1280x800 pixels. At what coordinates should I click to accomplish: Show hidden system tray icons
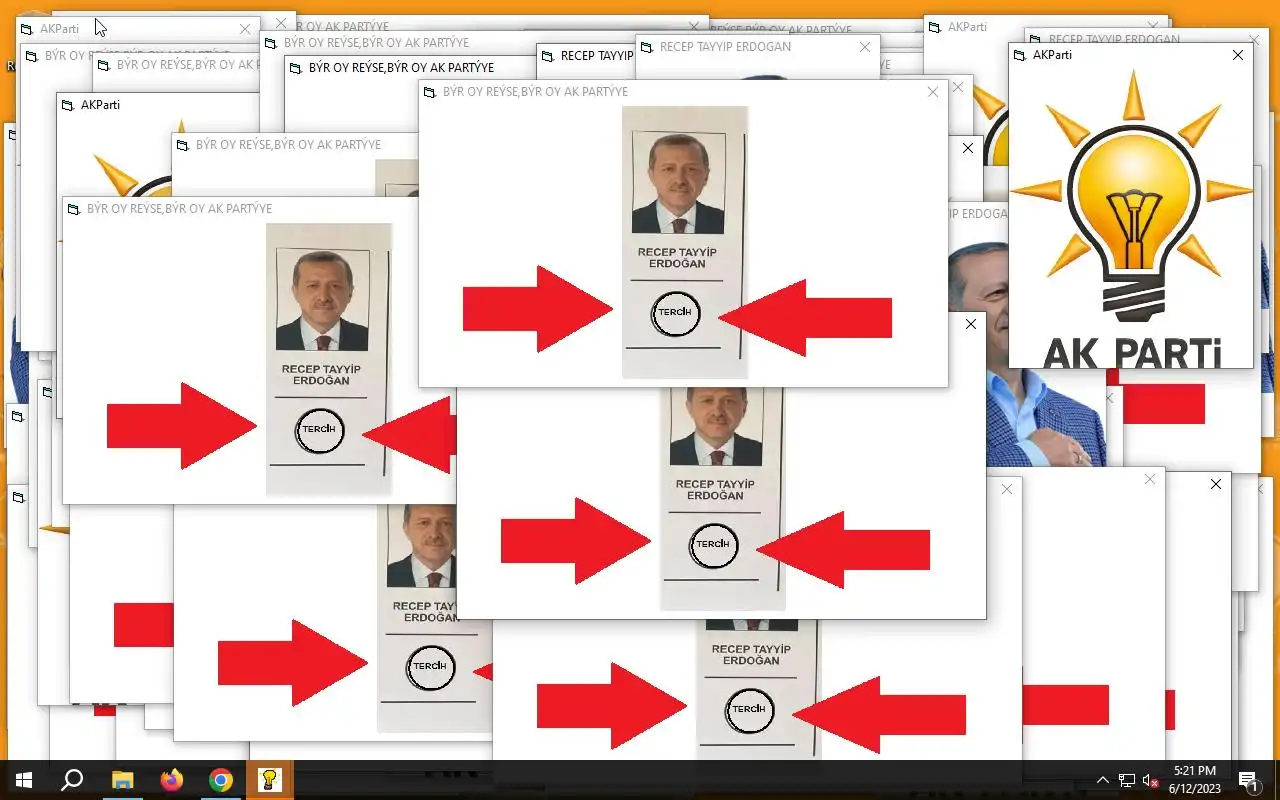click(1103, 780)
